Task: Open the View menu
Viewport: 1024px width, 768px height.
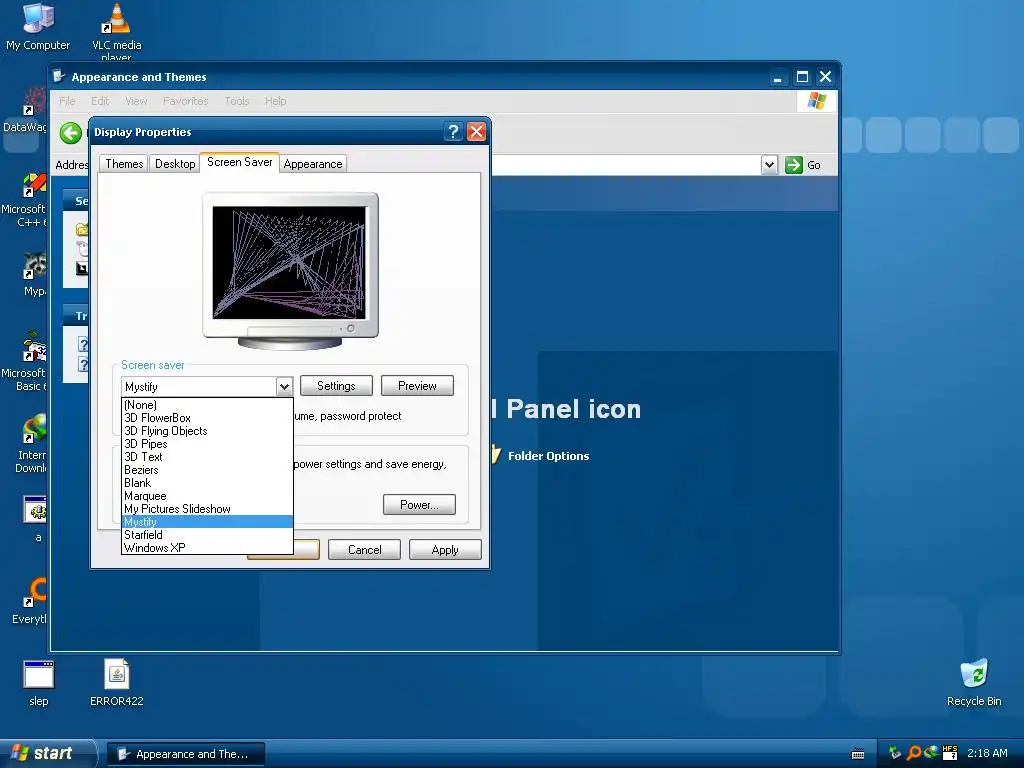Action: (136, 101)
